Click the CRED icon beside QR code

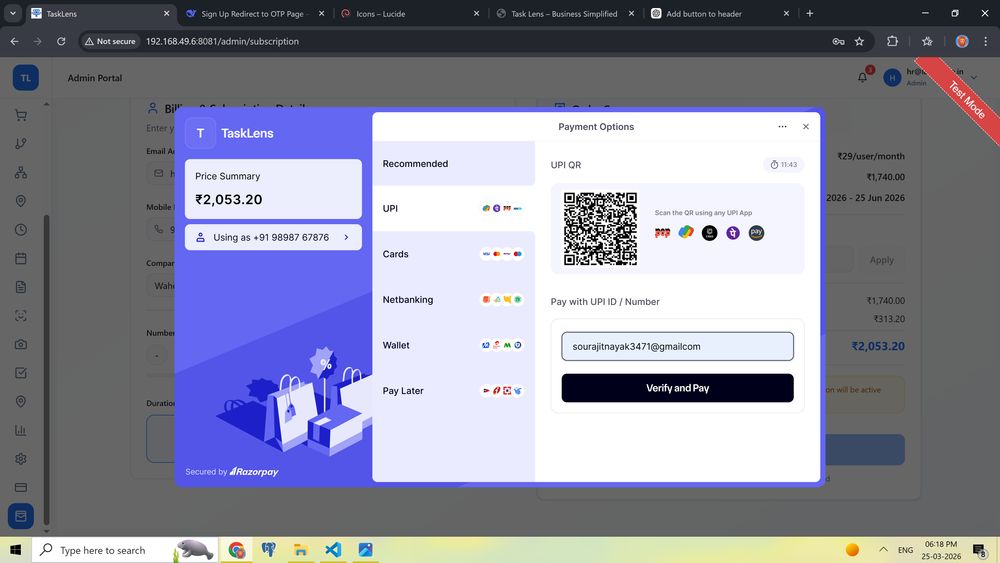pyautogui.click(x=709, y=232)
